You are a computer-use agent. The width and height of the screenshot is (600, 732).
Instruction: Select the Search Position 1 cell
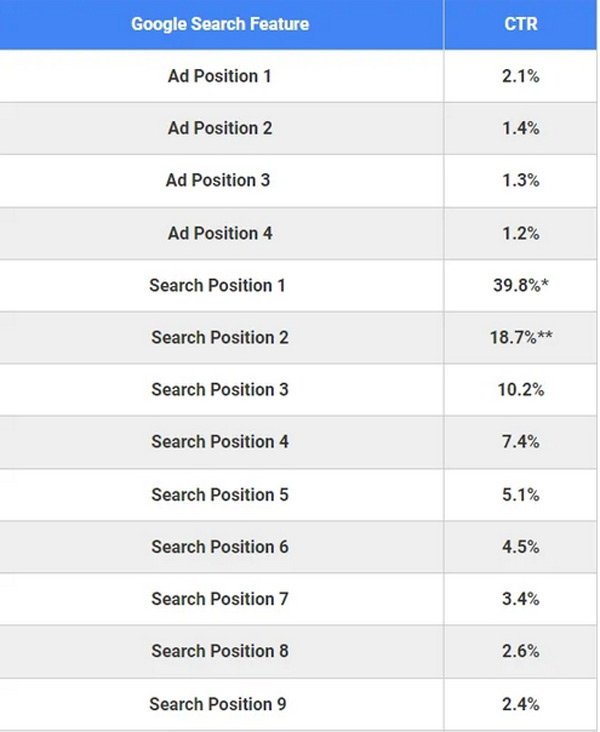point(218,285)
